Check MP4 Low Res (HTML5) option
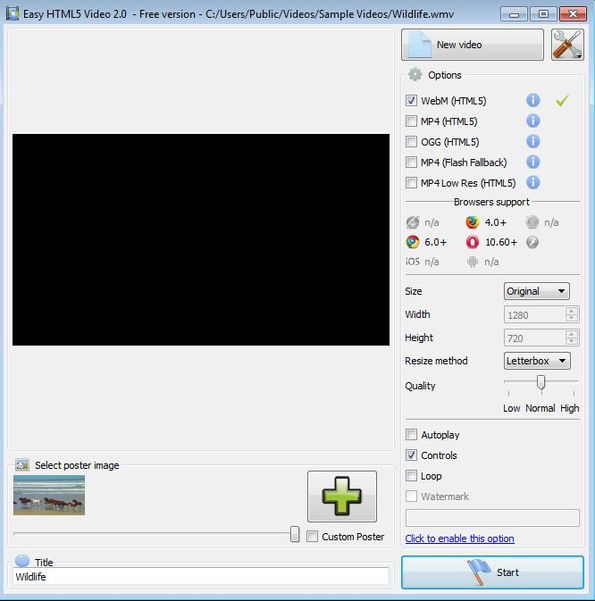This screenshot has width=595, height=601. [411, 182]
